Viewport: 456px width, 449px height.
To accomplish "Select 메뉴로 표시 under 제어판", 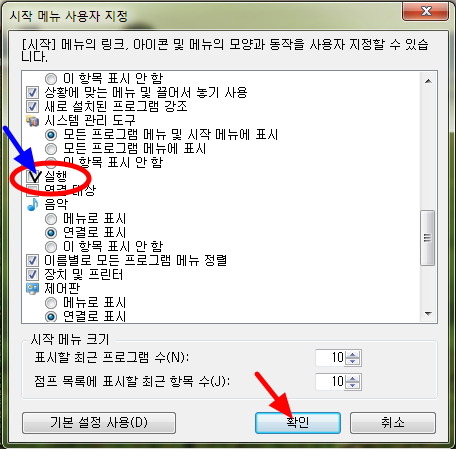I will click(51, 303).
